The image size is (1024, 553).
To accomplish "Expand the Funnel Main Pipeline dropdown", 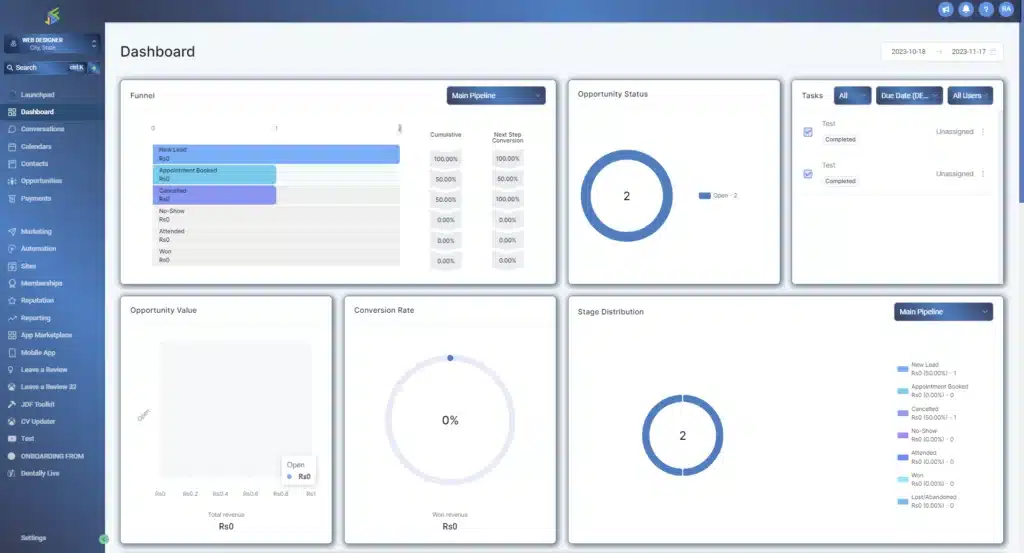I will [496, 96].
